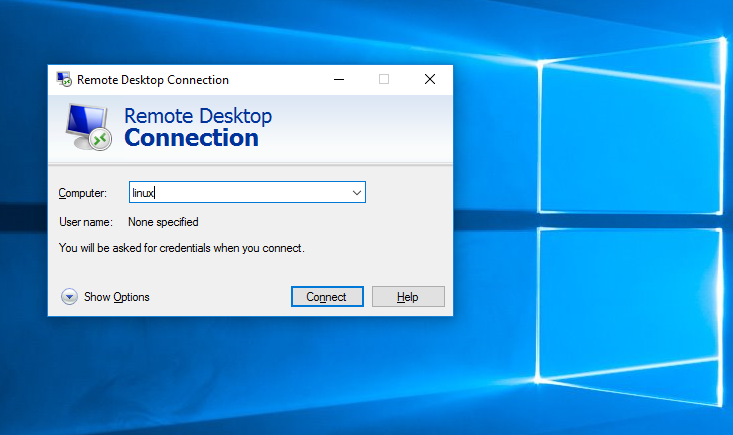
Task: Click the User name: label
Action: click(86, 222)
